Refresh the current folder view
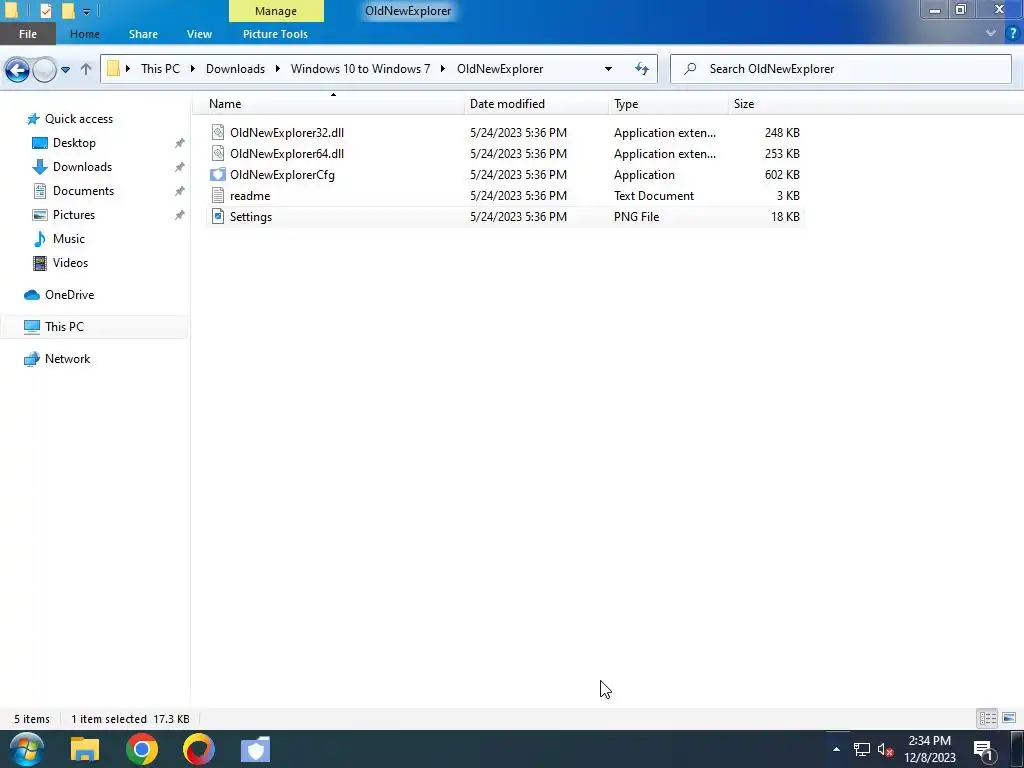 [x=642, y=69]
